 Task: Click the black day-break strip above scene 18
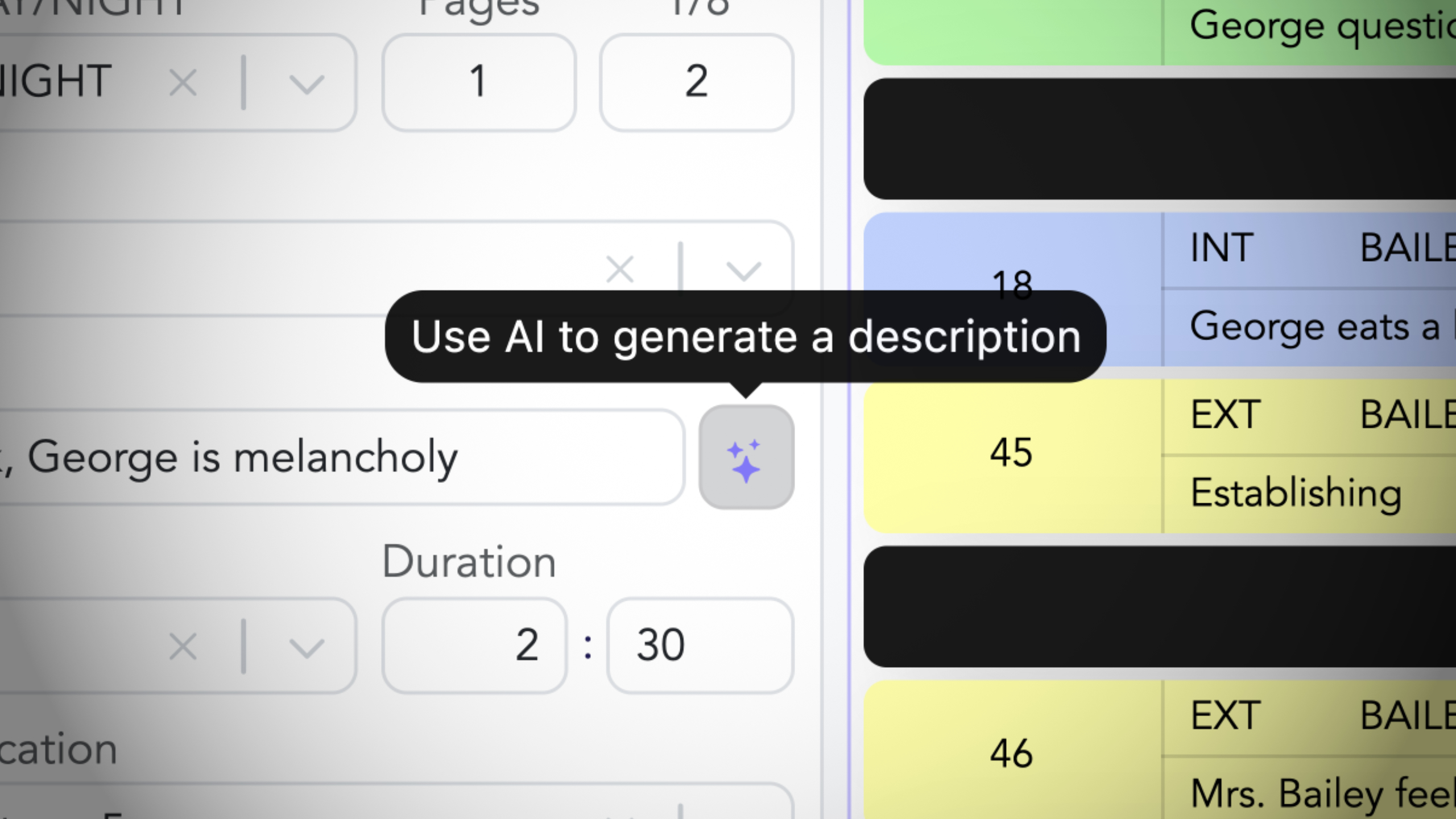pyautogui.click(x=1160, y=139)
